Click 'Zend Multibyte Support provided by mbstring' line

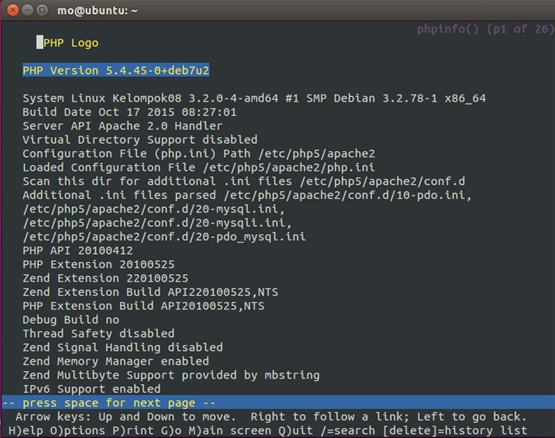171,375
